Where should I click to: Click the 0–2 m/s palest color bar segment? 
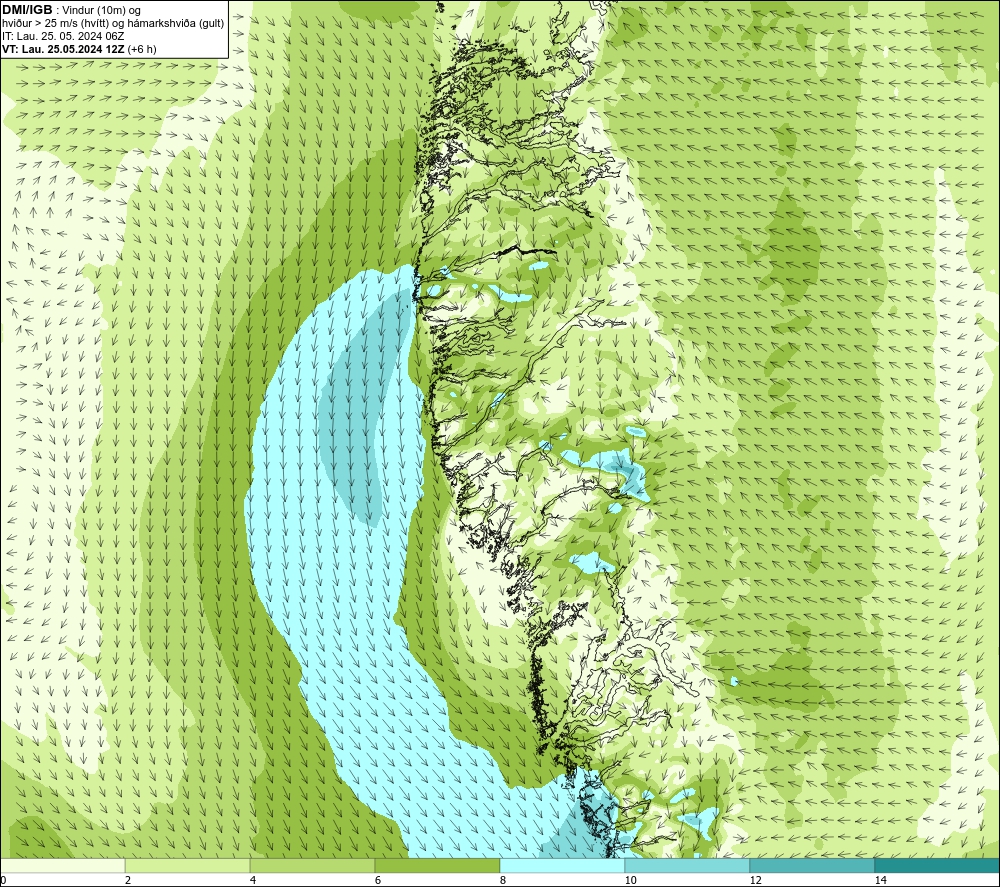[62, 865]
